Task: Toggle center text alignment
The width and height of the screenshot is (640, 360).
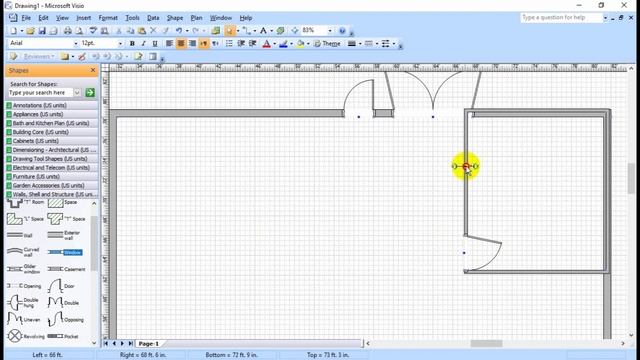Action: [x=180, y=43]
